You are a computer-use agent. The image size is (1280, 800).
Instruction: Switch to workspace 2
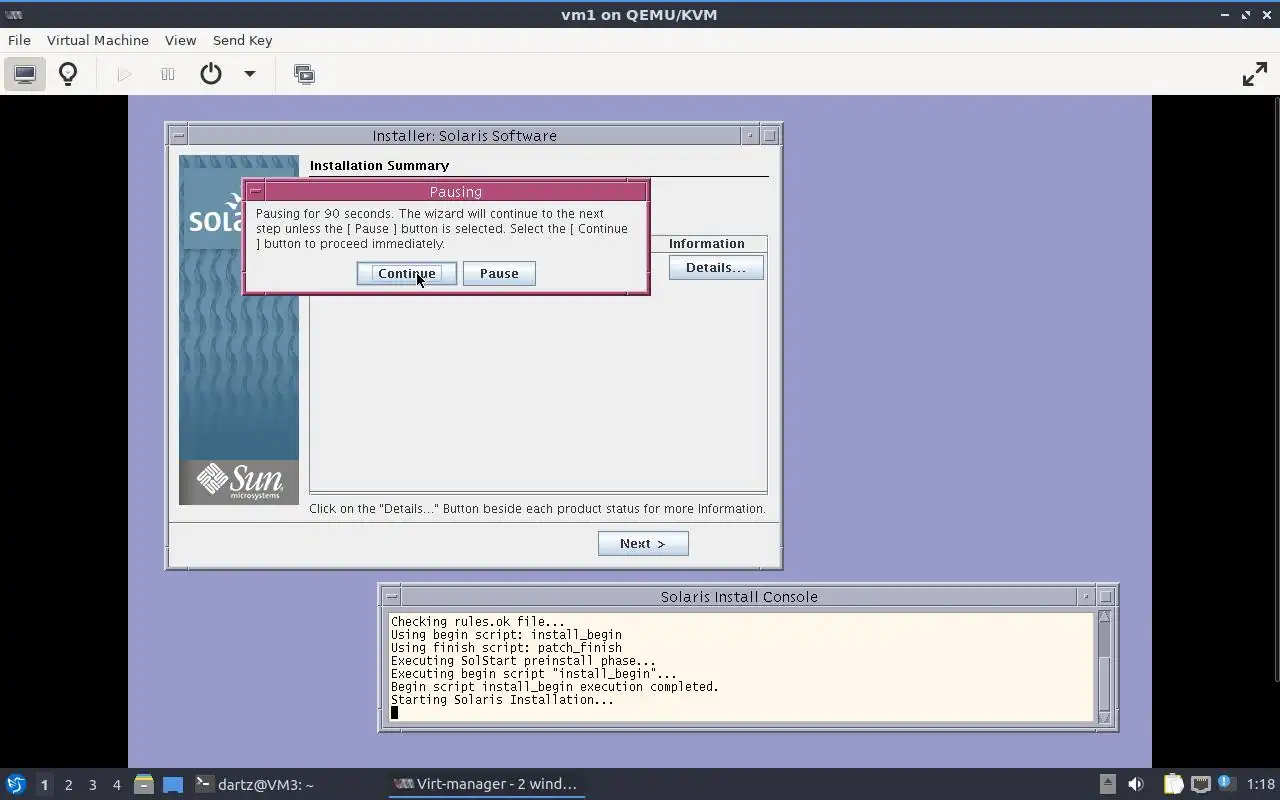[68, 785]
